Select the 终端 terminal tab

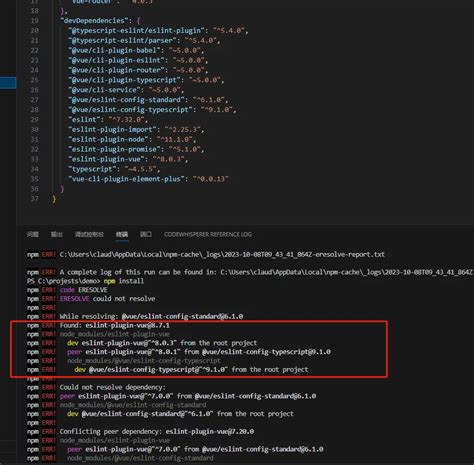click(x=122, y=234)
